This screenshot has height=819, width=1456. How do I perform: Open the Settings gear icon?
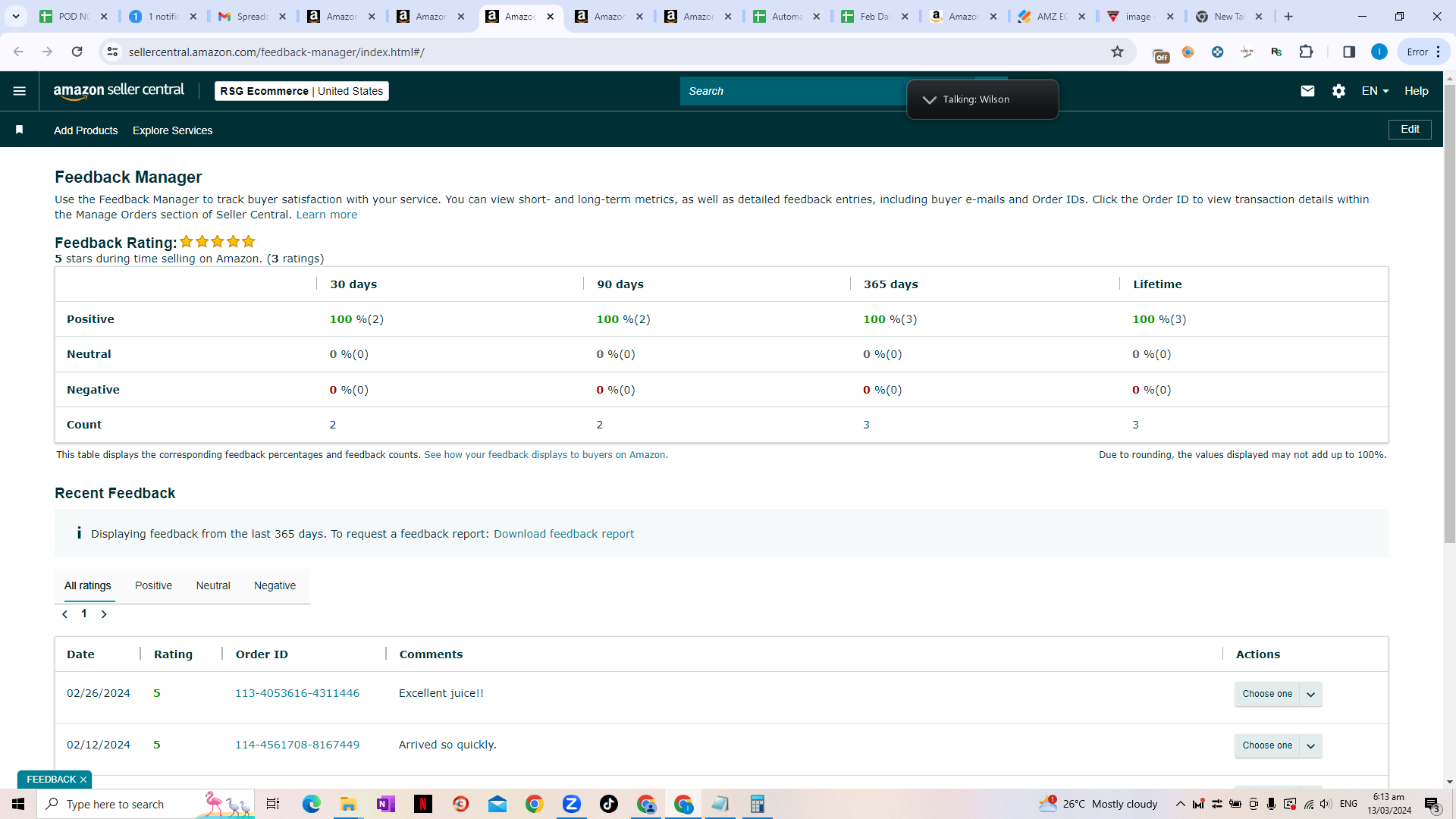[x=1339, y=91]
